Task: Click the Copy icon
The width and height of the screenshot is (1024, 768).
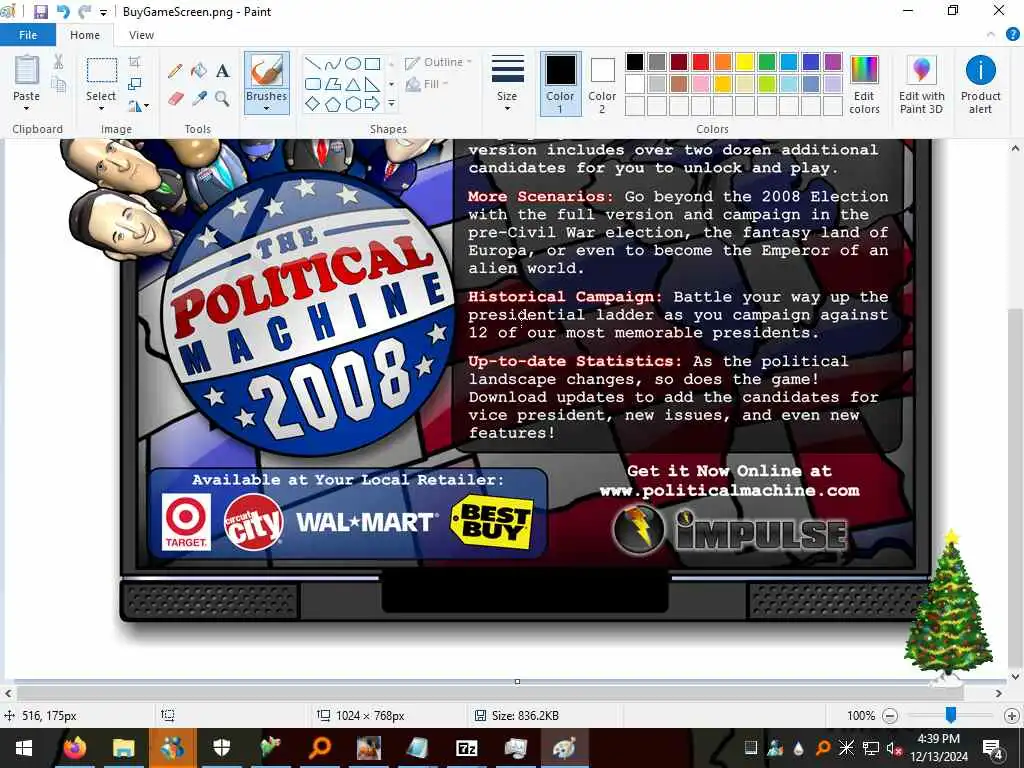Action: [x=58, y=84]
